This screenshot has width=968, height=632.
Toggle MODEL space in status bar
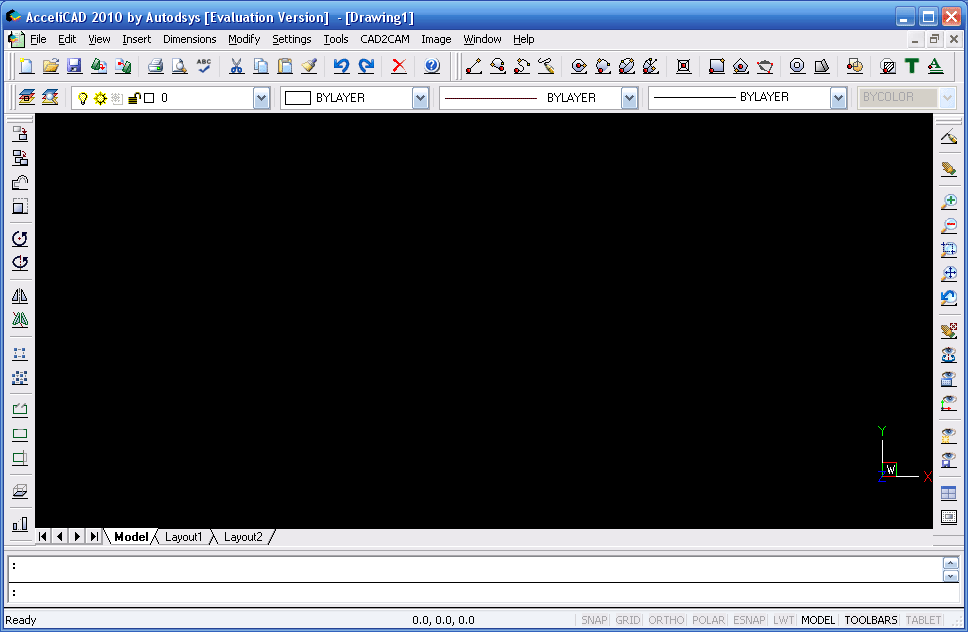pos(818,620)
